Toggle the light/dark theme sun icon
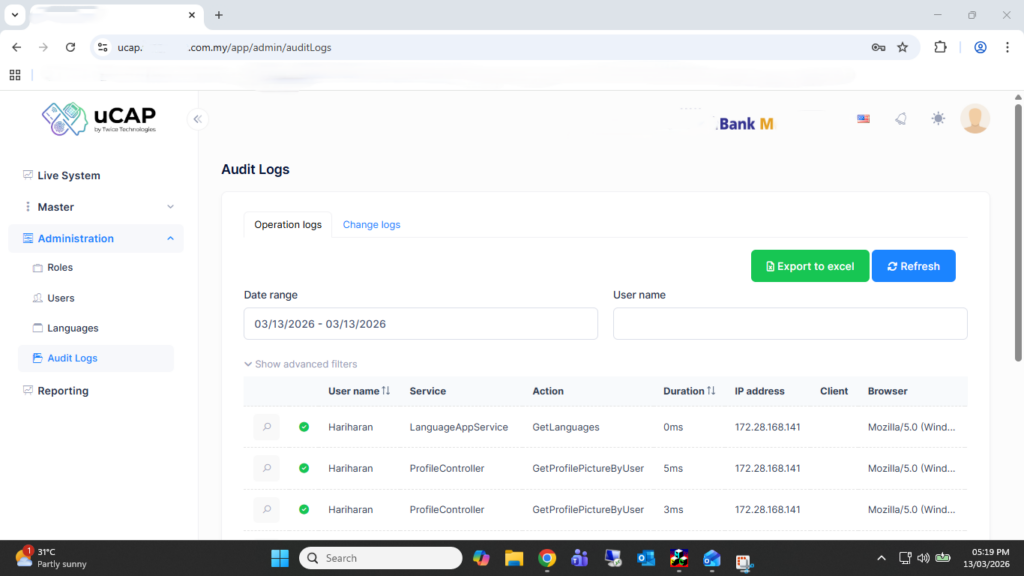Image resolution: width=1024 pixels, height=576 pixels. 937,119
